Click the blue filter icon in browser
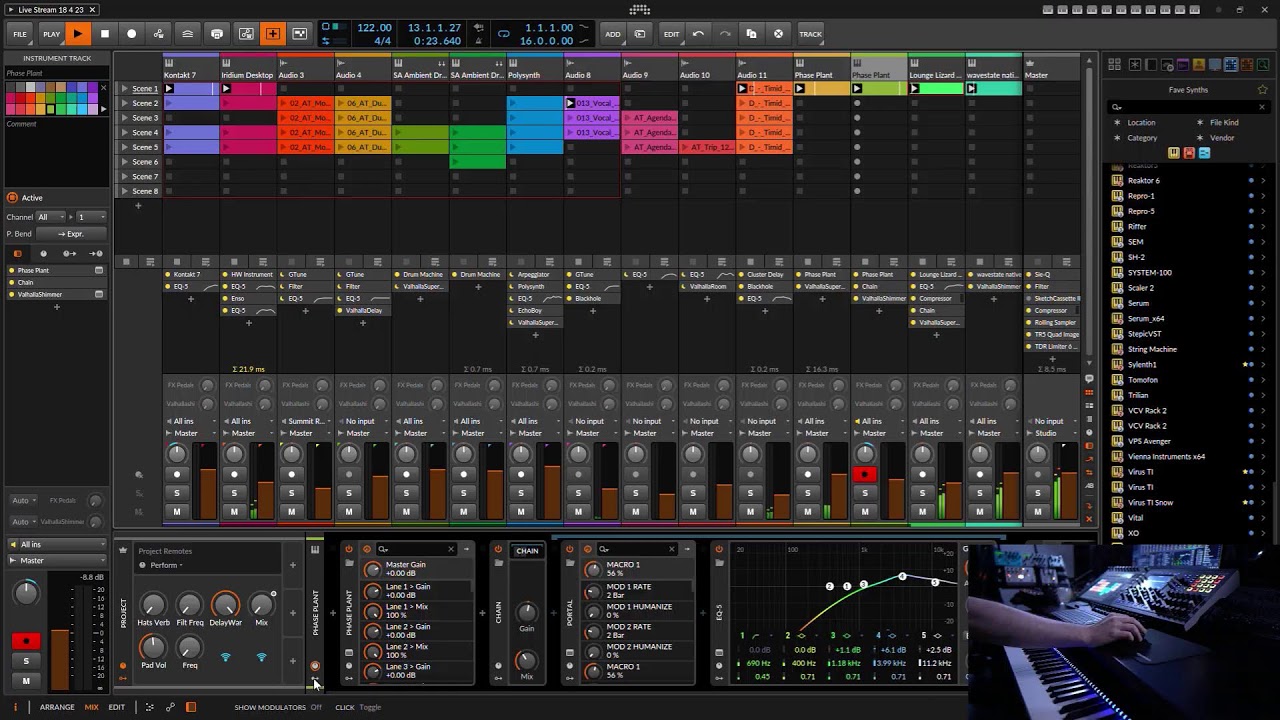1280x720 pixels. 1204,153
